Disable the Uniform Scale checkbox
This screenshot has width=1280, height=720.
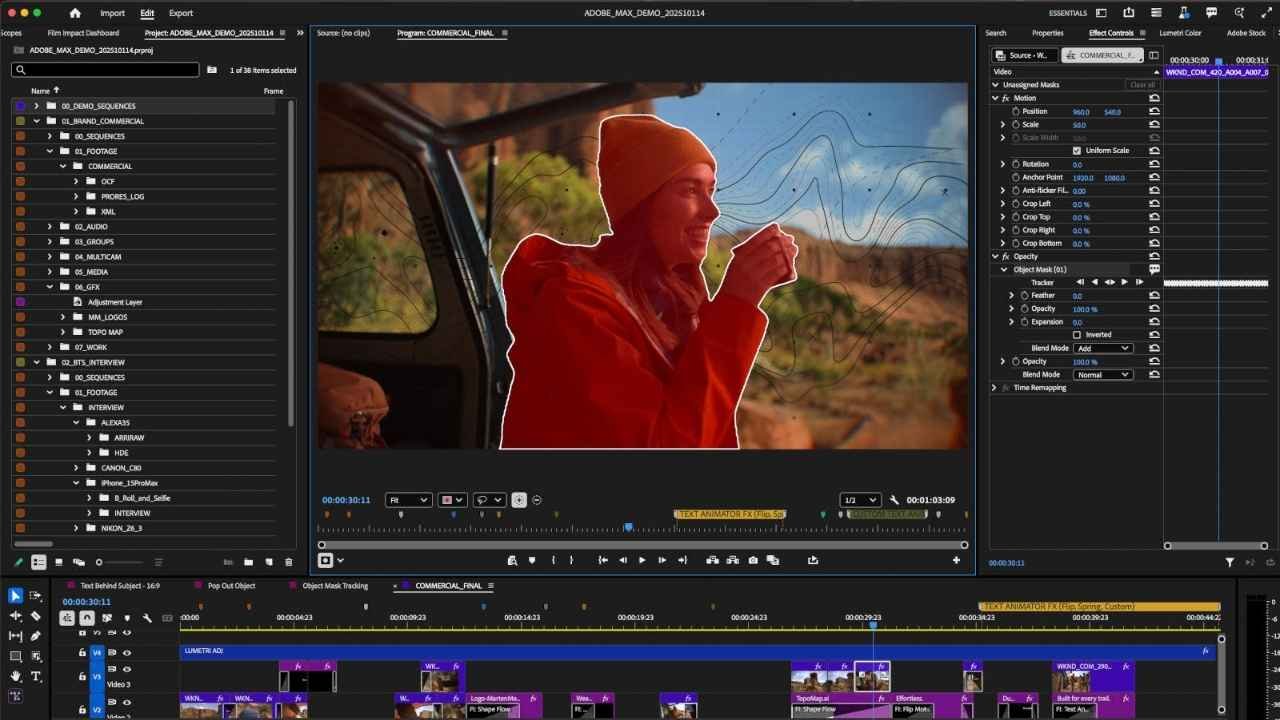click(1077, 150)
